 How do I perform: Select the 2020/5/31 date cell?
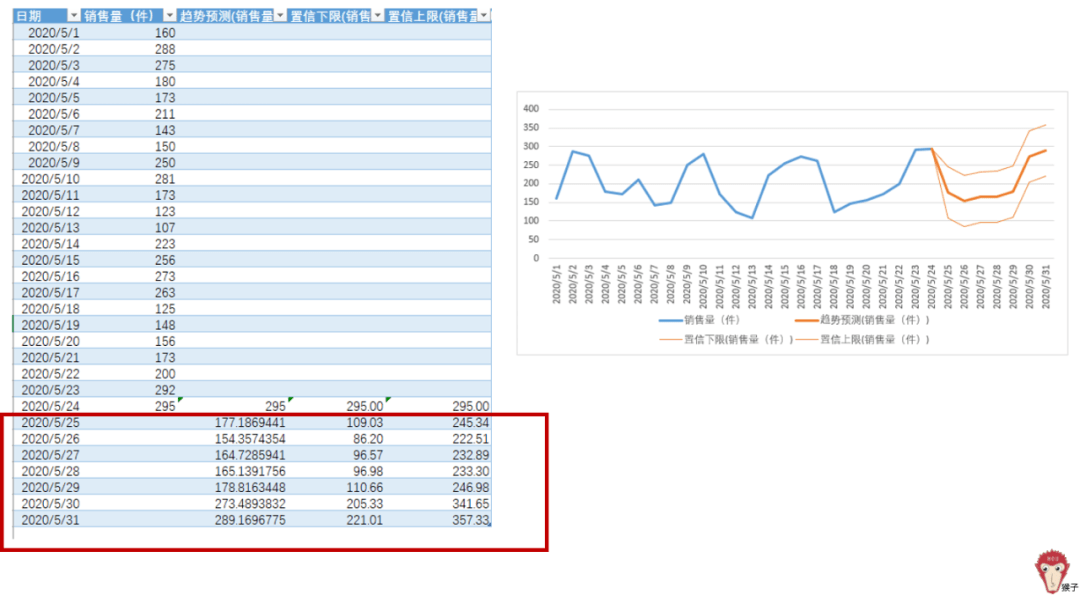(50, 520)
